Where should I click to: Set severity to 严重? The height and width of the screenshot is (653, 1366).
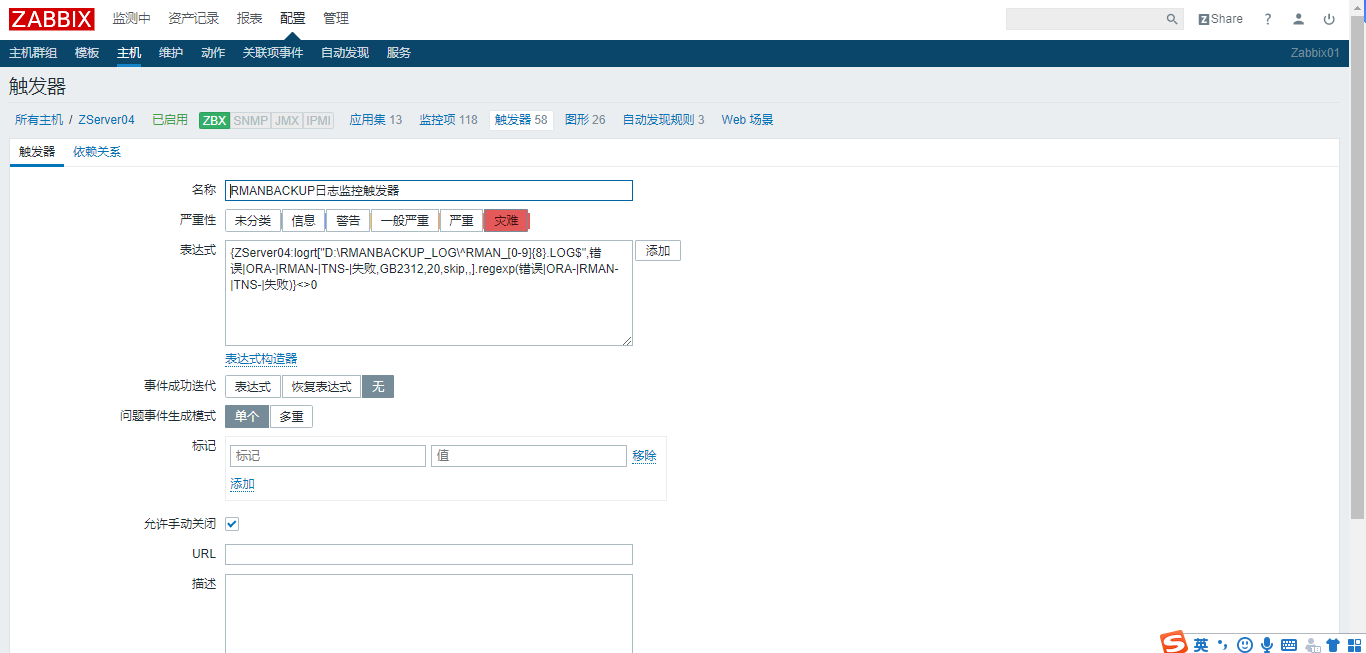coord(461,221)
